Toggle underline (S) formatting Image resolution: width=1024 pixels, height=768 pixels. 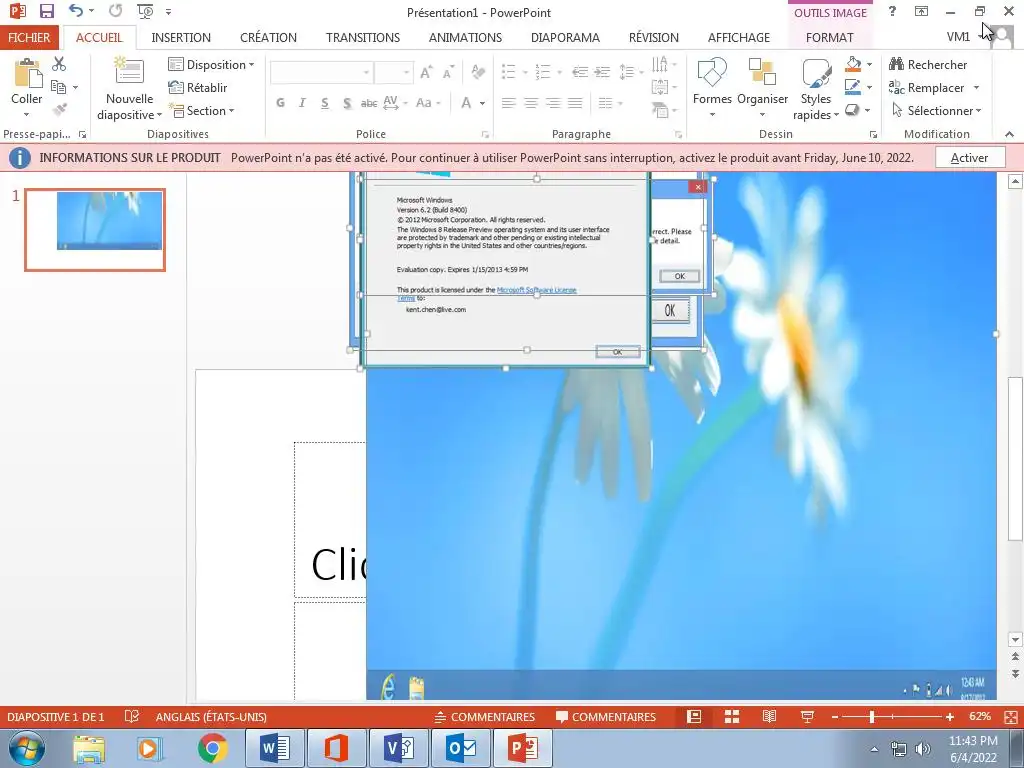pos(325,103)
